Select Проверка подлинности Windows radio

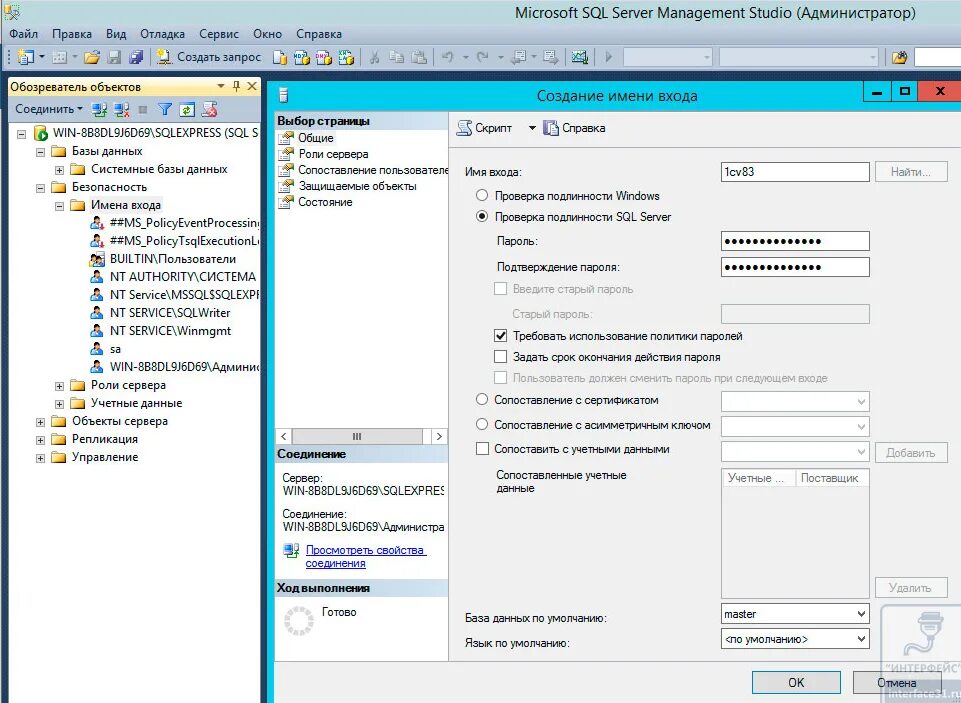coord(482,196)
